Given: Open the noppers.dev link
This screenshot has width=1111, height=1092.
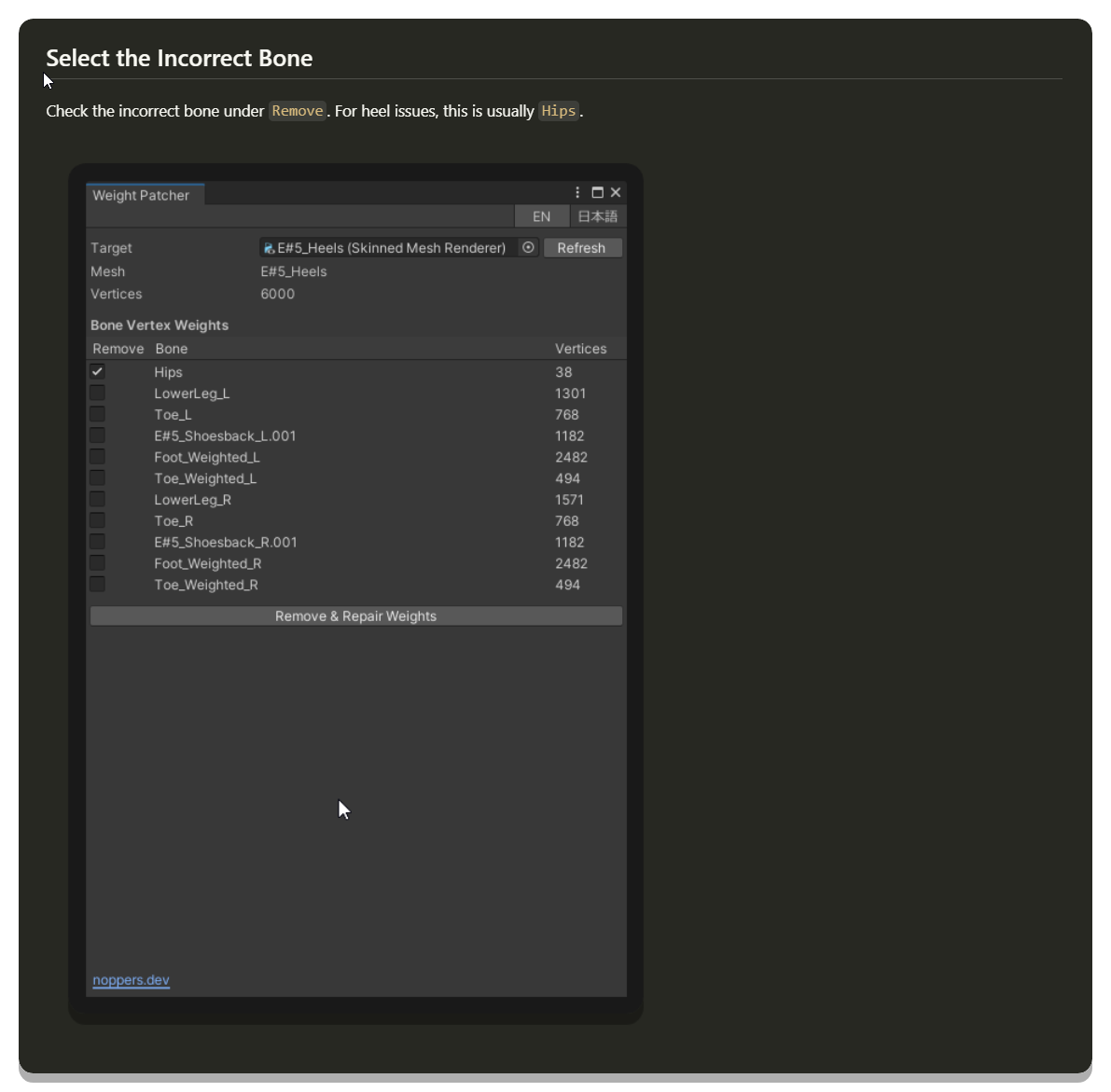Looking at the screenshot, I should click(x=132, y=980).
